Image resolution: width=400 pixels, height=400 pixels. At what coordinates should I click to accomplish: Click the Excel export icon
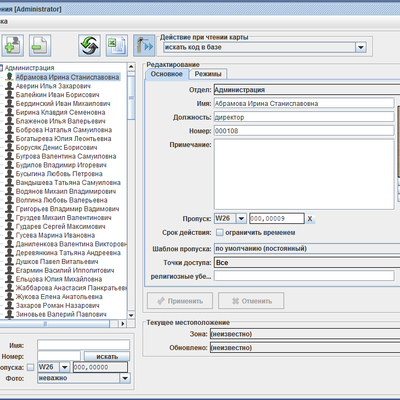point(117,45)
